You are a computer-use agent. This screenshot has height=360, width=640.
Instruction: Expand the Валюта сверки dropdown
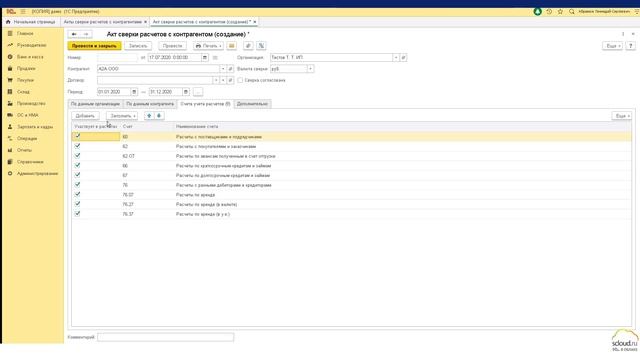310,69
